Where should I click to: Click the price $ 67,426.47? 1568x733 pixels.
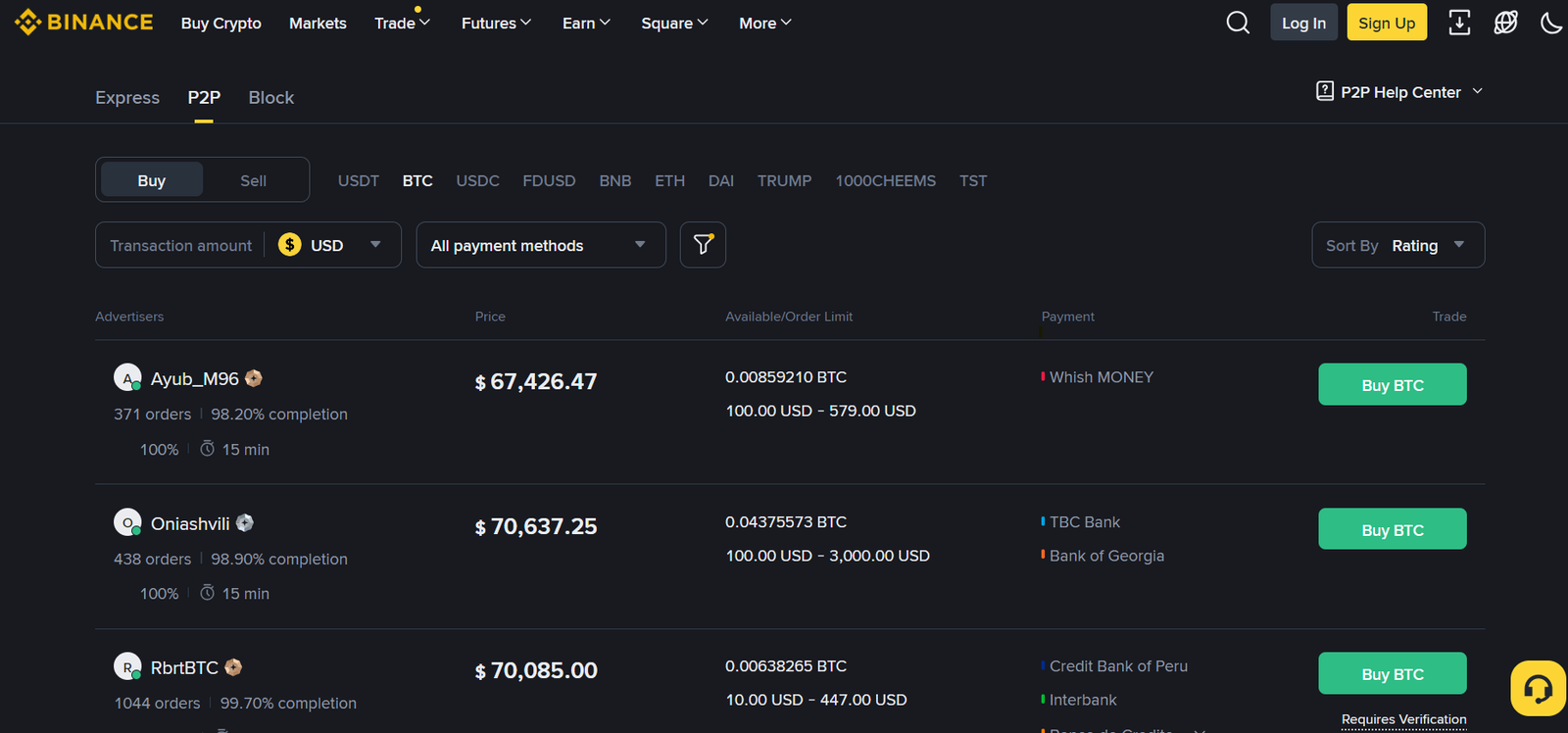click(x=536, y=381)
